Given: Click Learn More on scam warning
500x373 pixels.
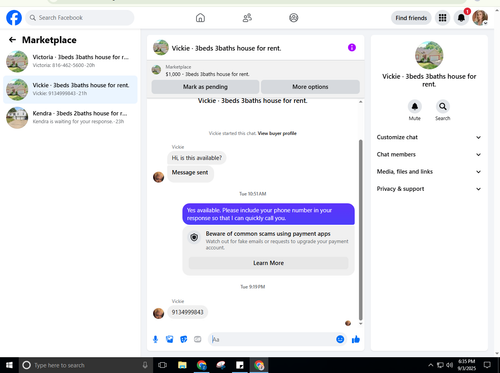Looking at the screenshot, I should click(268, 263).
